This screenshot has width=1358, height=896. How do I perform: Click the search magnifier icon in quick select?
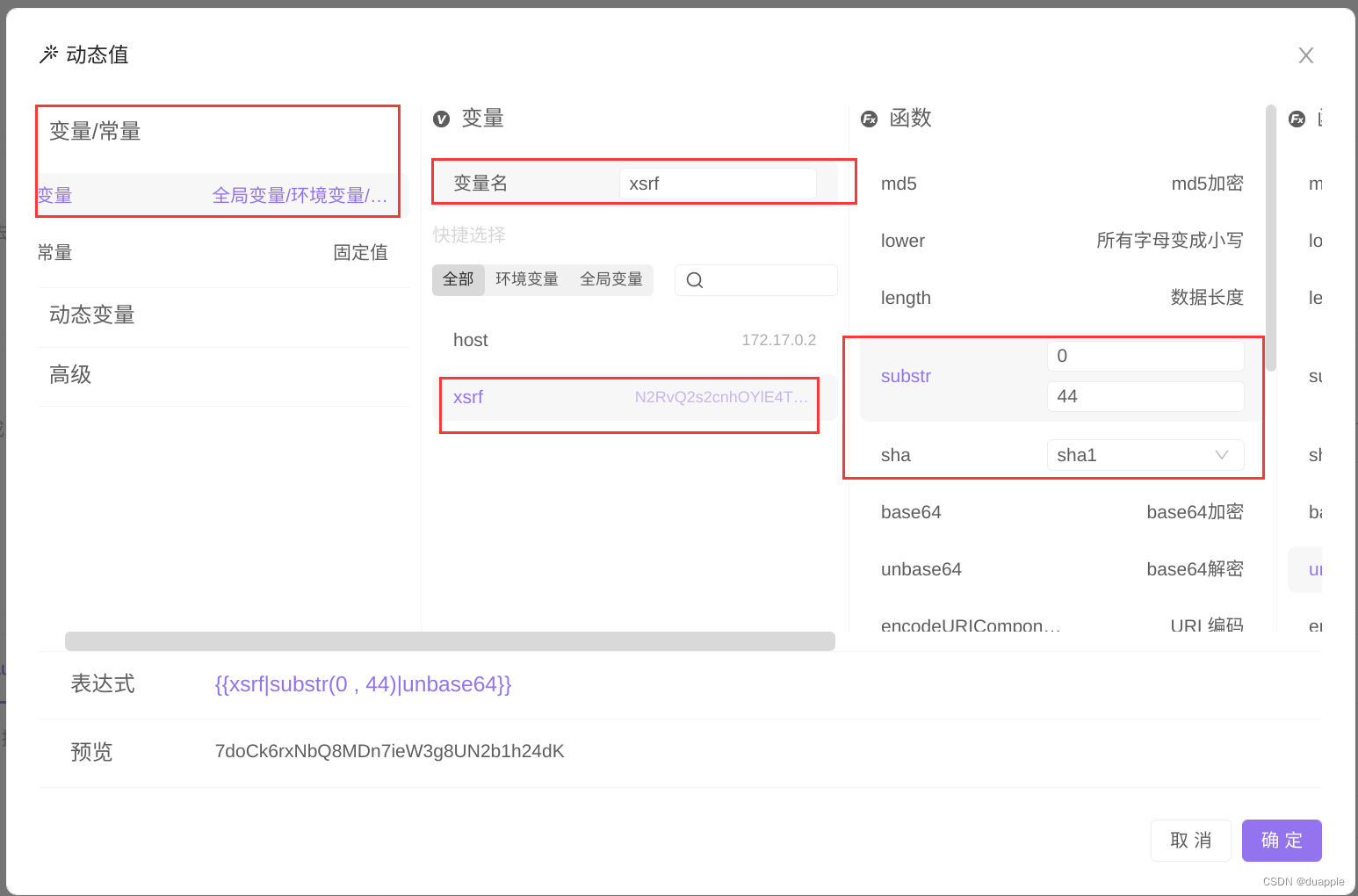coord(695,280)
